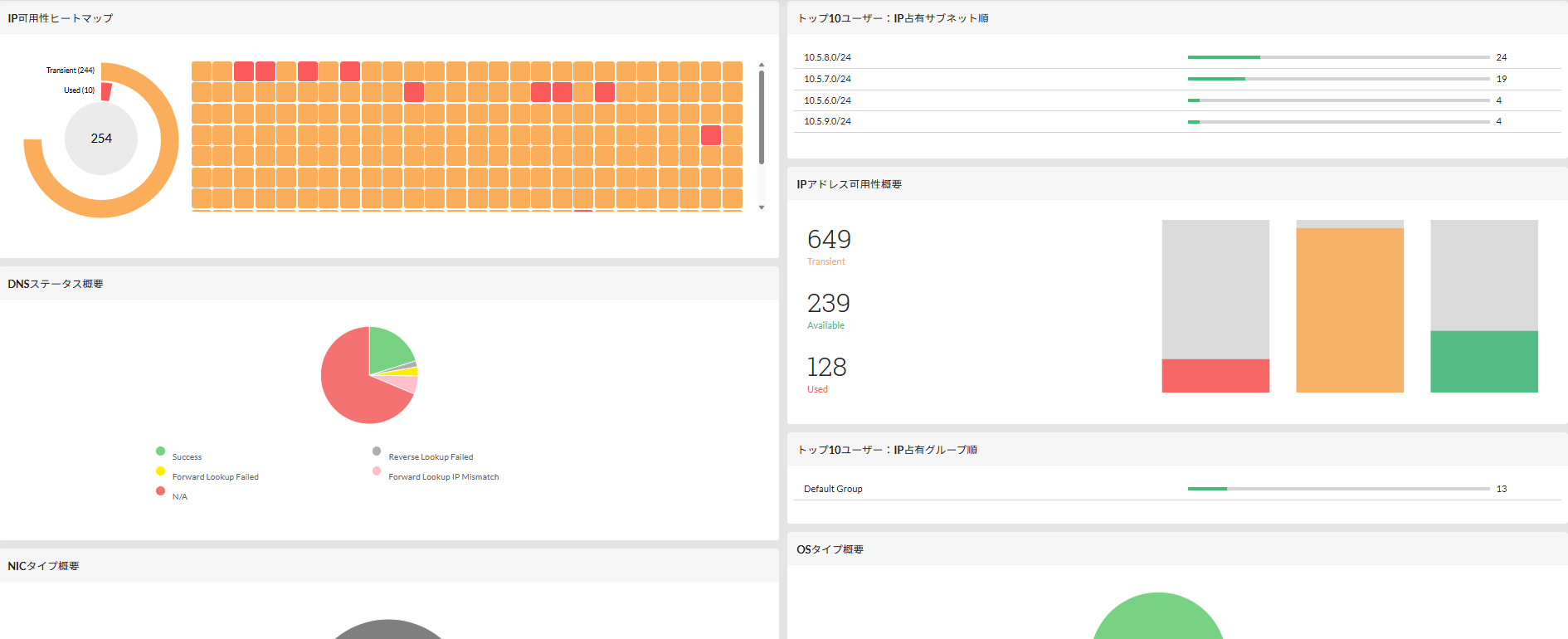Select the Used (10) donut label
The width and height of the screenshot is (1568, 639).
tap(79, 90)
